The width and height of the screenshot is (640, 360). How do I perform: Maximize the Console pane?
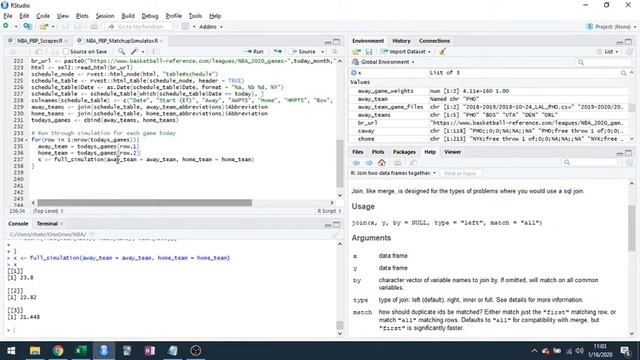click(336, 224)
